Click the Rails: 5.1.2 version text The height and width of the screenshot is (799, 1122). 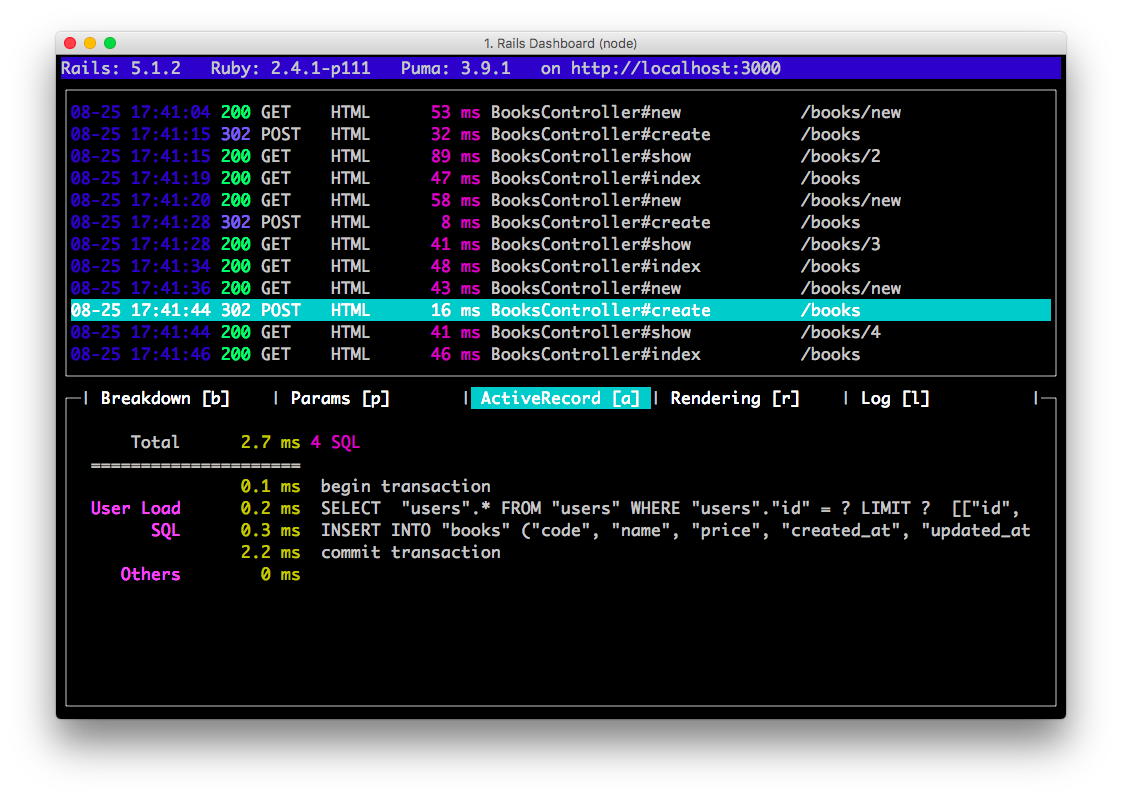click(x=121, y=69)
